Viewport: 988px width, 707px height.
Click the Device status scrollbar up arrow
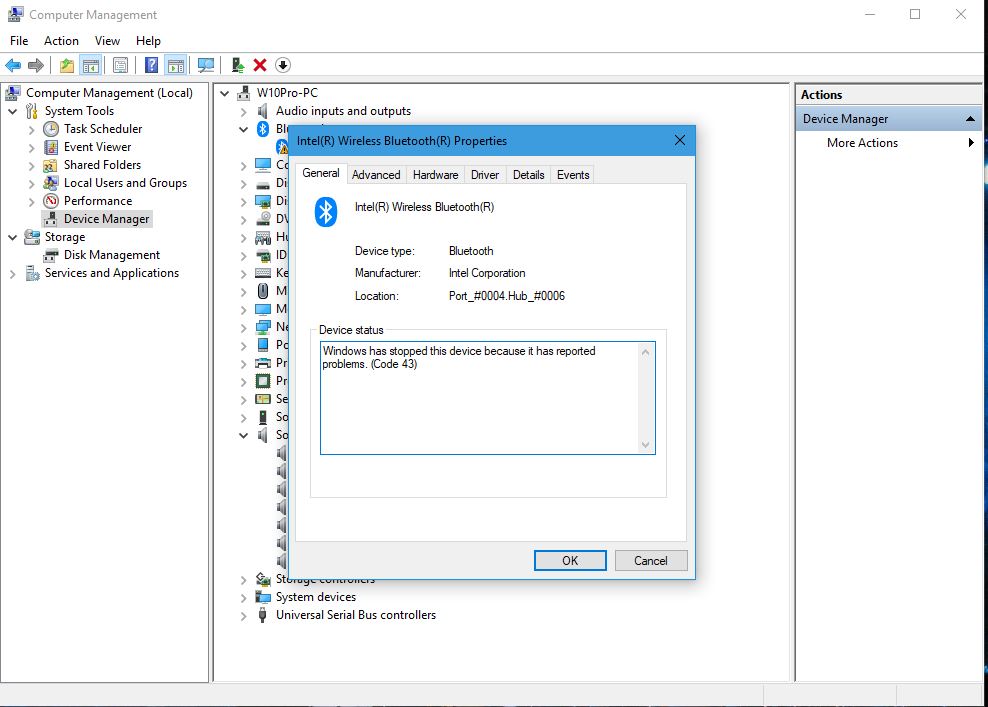(x=645, y=352)
